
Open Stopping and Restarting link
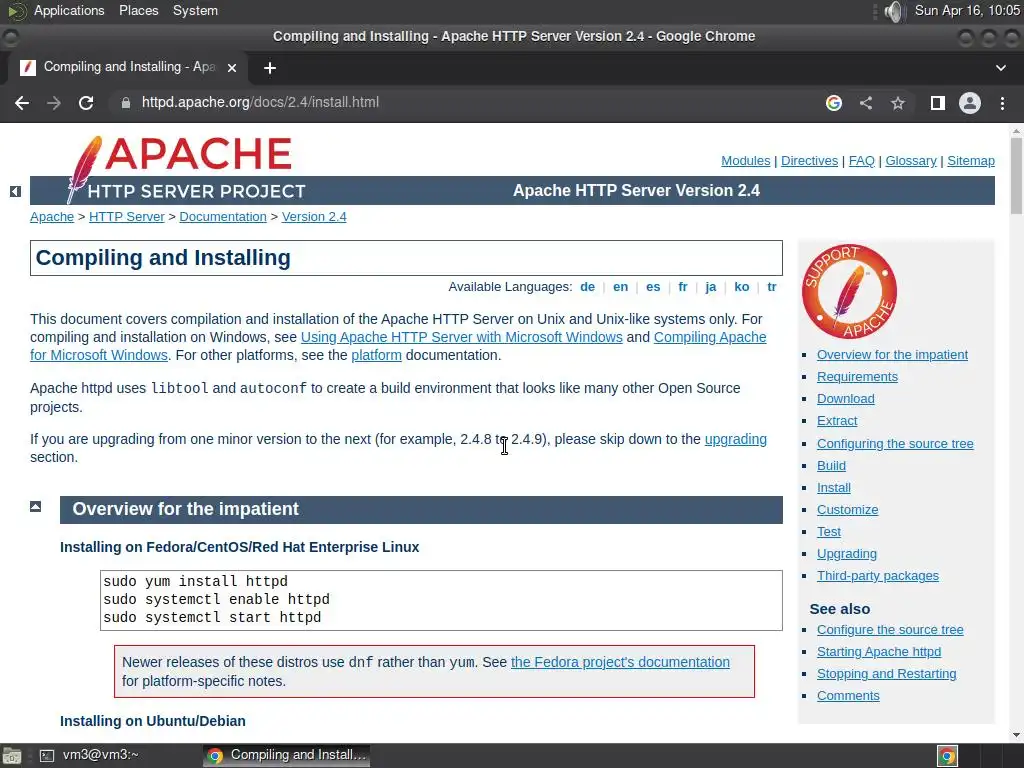[x=886, y=674]
